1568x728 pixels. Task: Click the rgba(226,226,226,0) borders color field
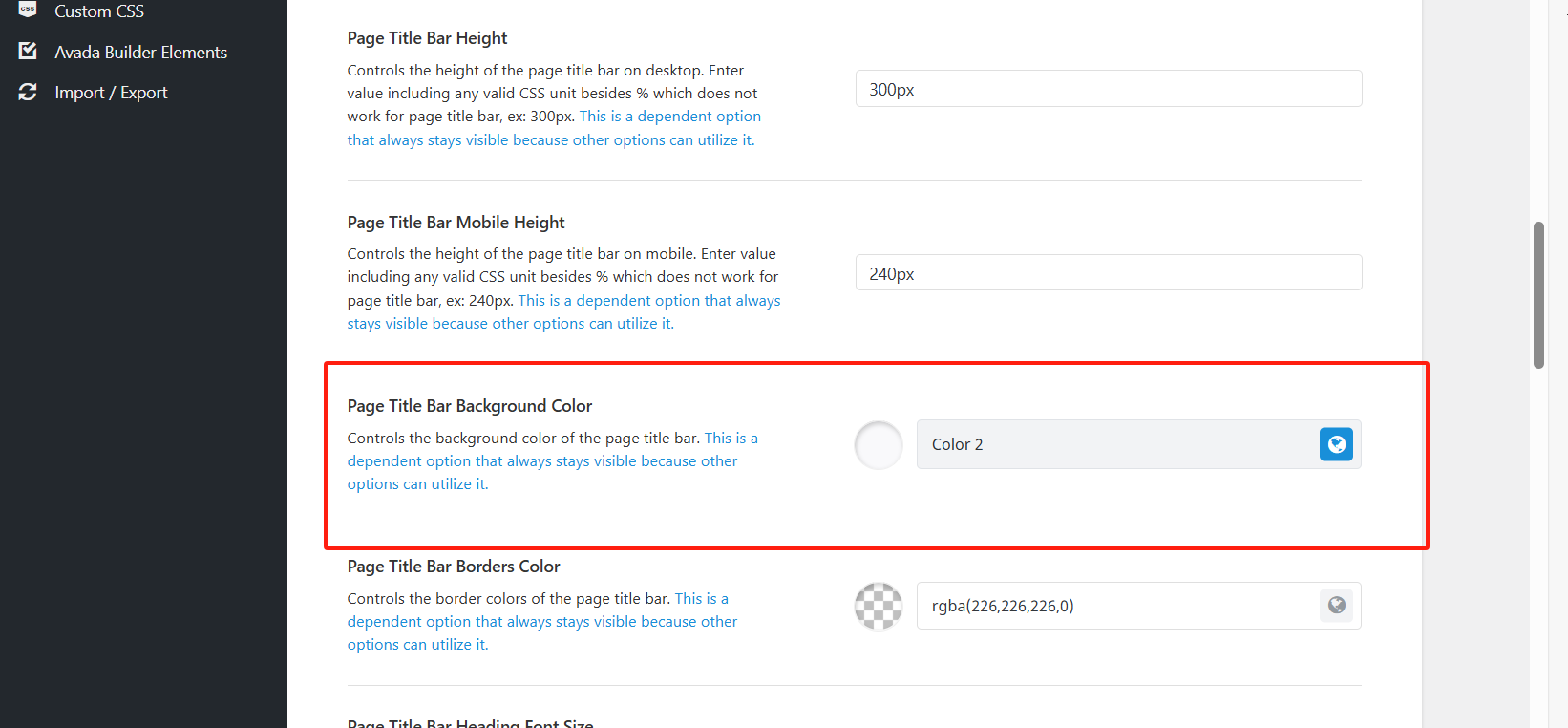(1117, 606)
